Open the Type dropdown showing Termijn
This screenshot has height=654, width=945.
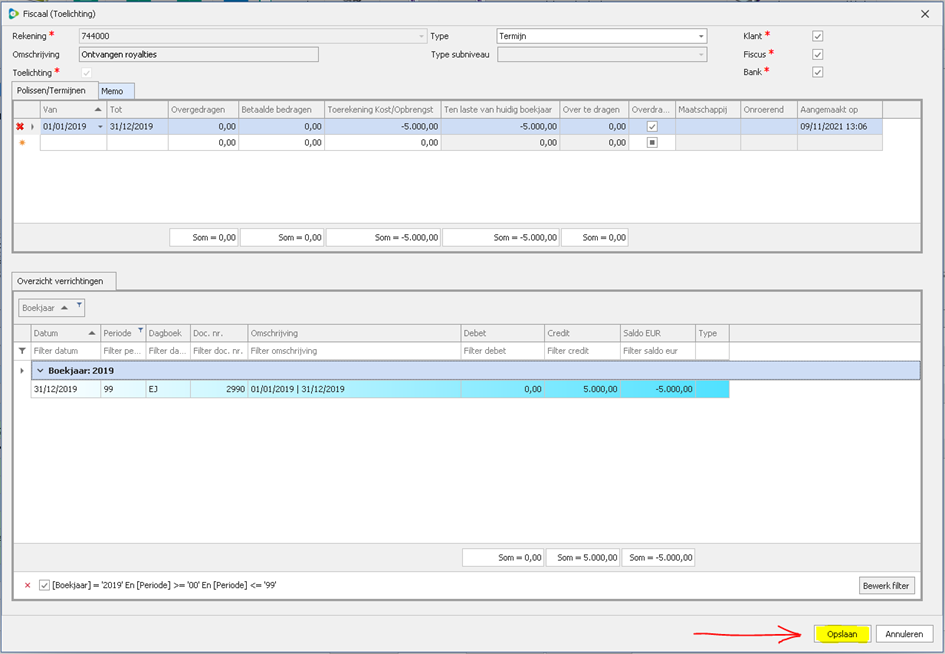700,36
